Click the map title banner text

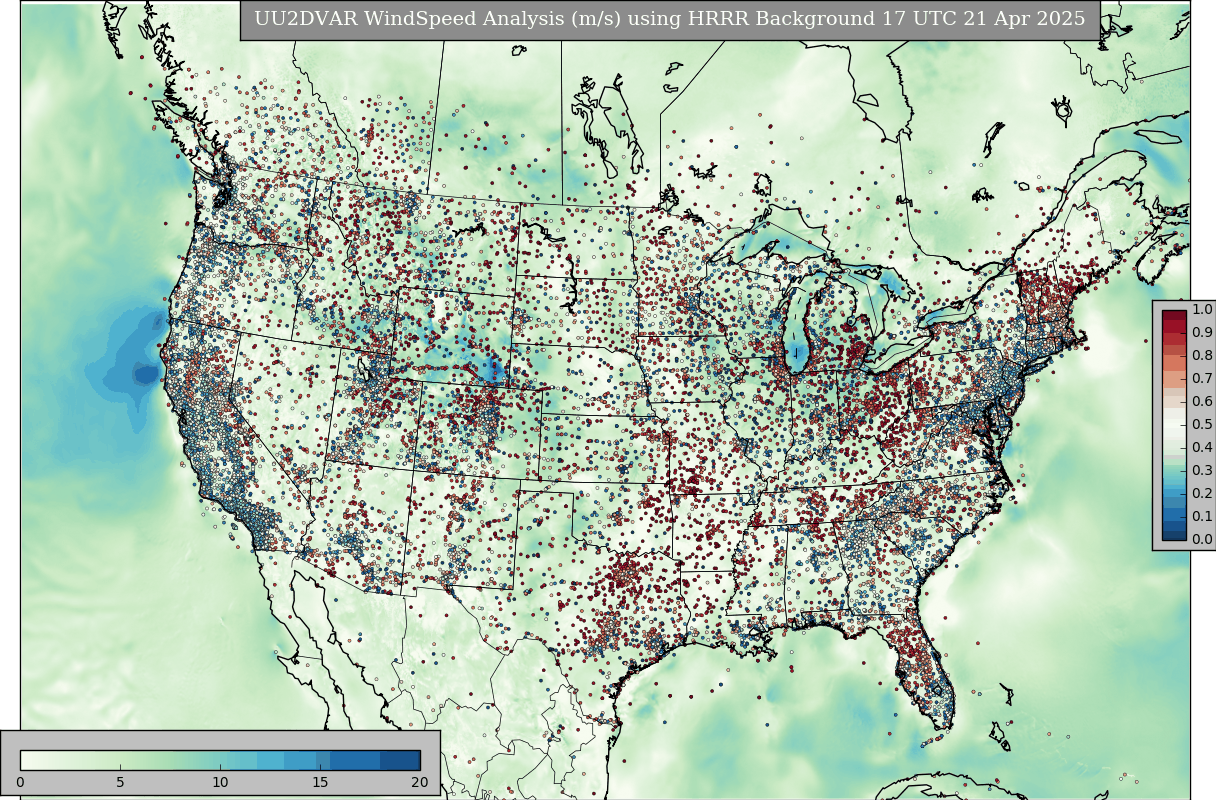pos(669,19)
